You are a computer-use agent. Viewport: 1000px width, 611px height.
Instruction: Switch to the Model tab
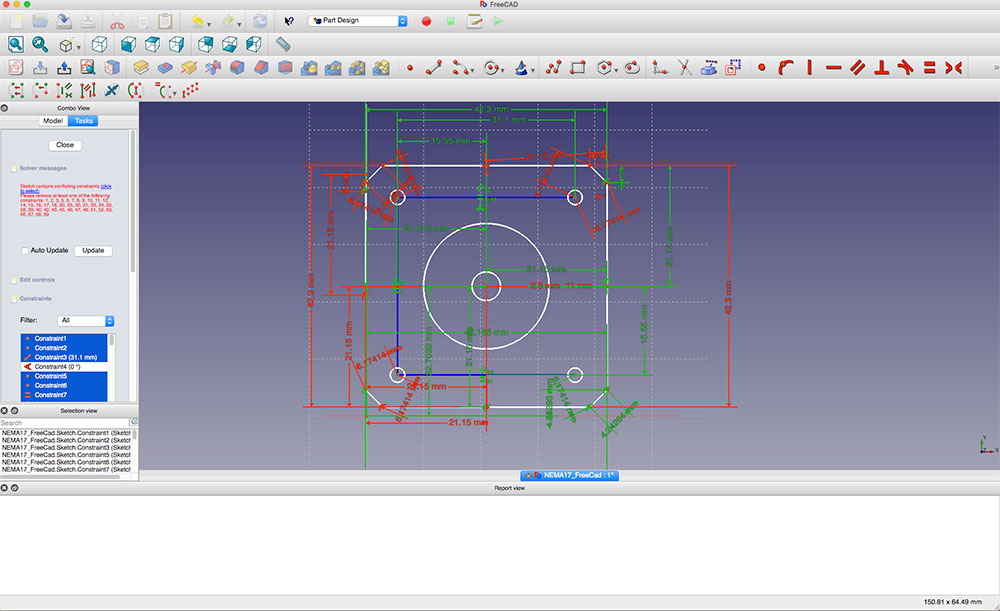(x=53, y=121)
